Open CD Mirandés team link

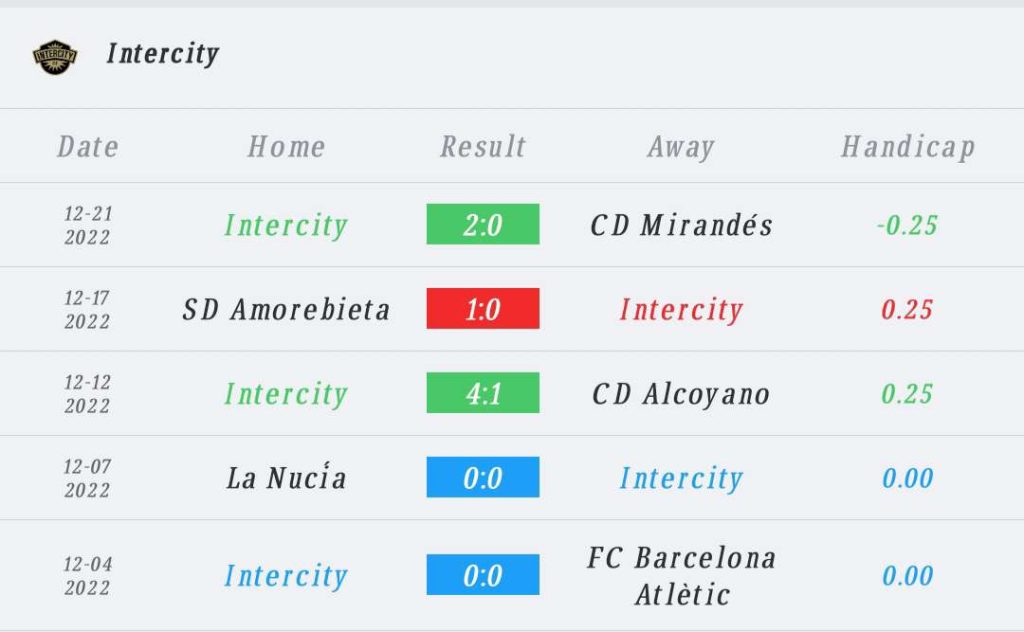coord(681,225)
